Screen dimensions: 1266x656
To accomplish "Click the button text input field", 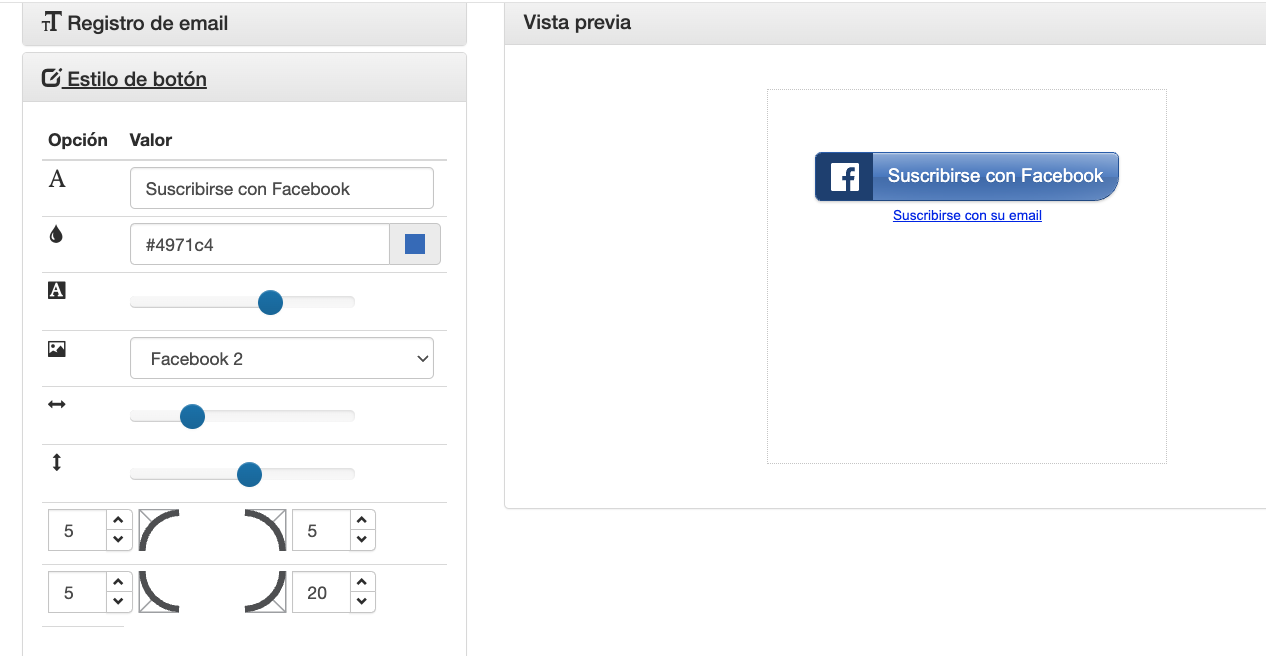I will (x=281, y=188).
